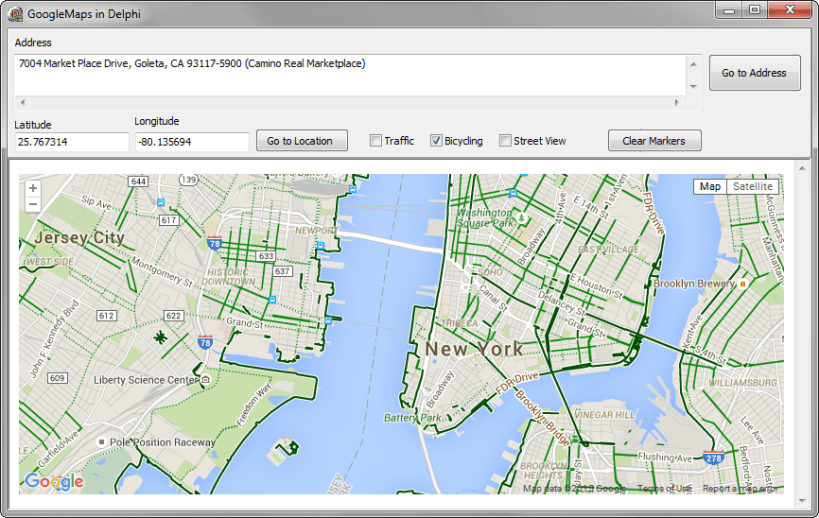This screenshot has height=518, width=819.
Task: Click the Brooklyn Brewery place marker icon
Action: pos(743,284)
